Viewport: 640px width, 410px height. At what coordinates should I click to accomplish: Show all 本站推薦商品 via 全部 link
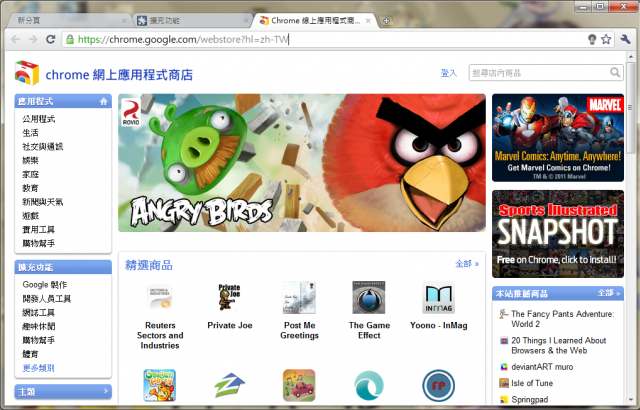(609, 293)
